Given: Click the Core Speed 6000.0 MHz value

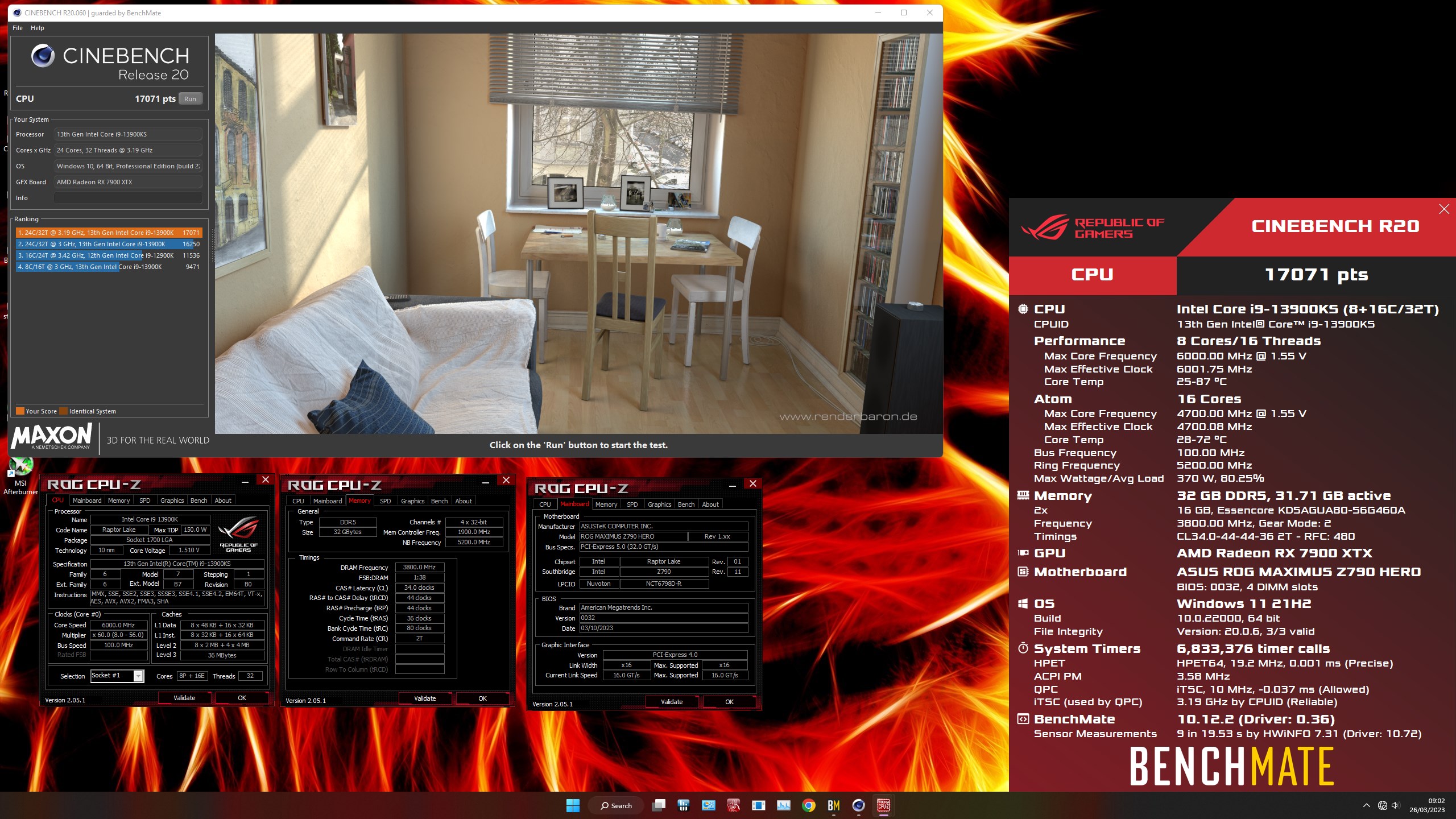Looking at the screenshot, I should 118,625.
